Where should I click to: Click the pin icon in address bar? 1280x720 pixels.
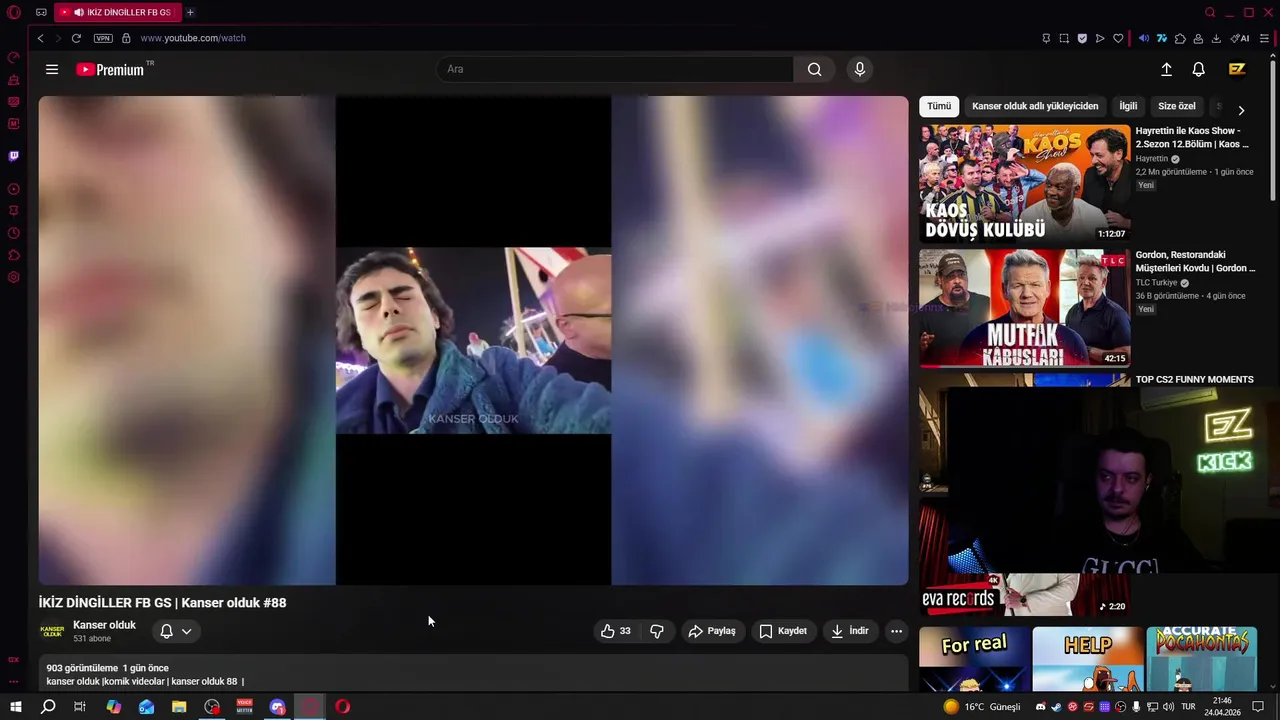click(x=1046, y=38)
